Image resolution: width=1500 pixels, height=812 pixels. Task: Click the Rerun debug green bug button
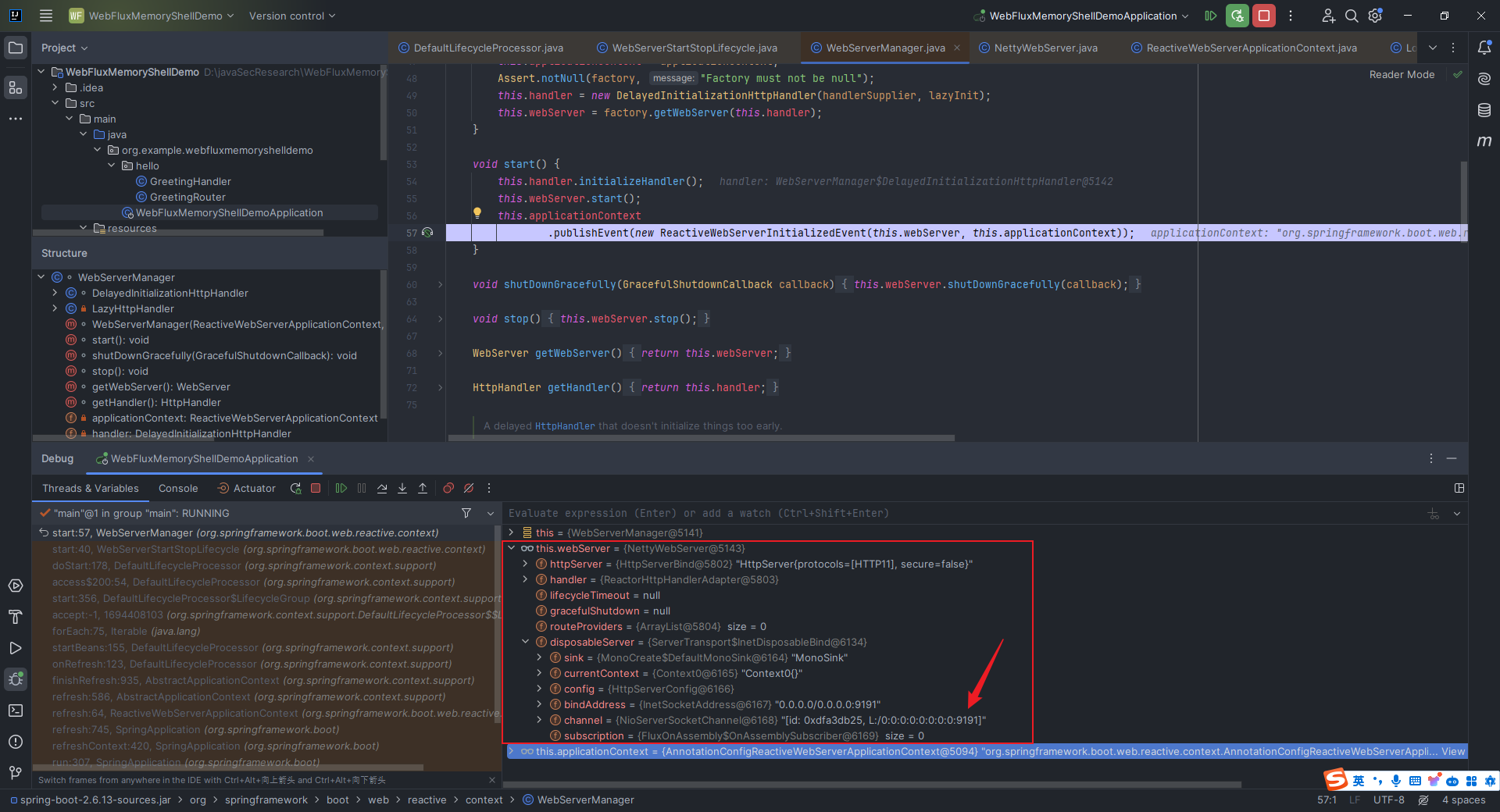coord(1237,16)
